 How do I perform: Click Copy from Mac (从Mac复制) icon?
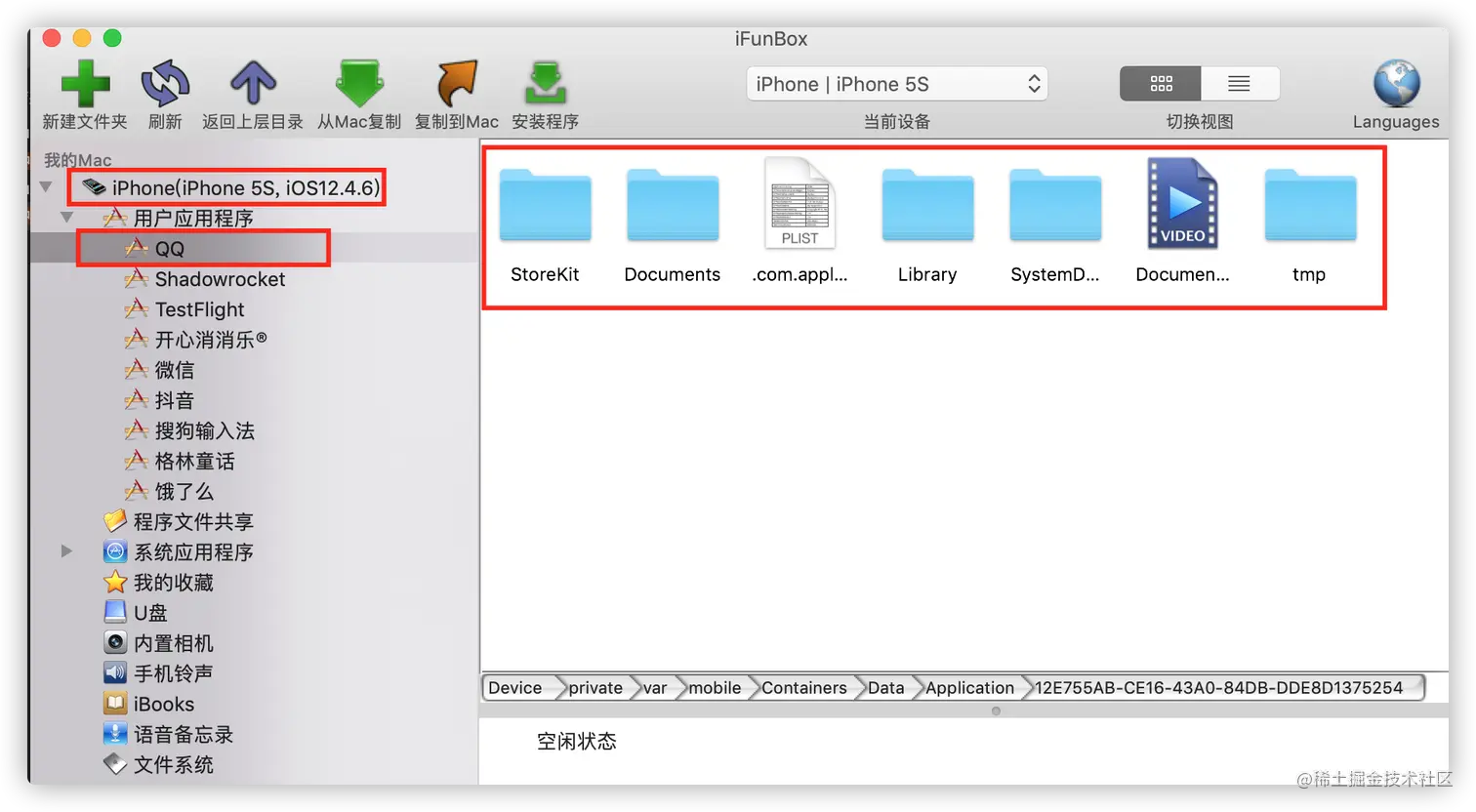[359, 83]
